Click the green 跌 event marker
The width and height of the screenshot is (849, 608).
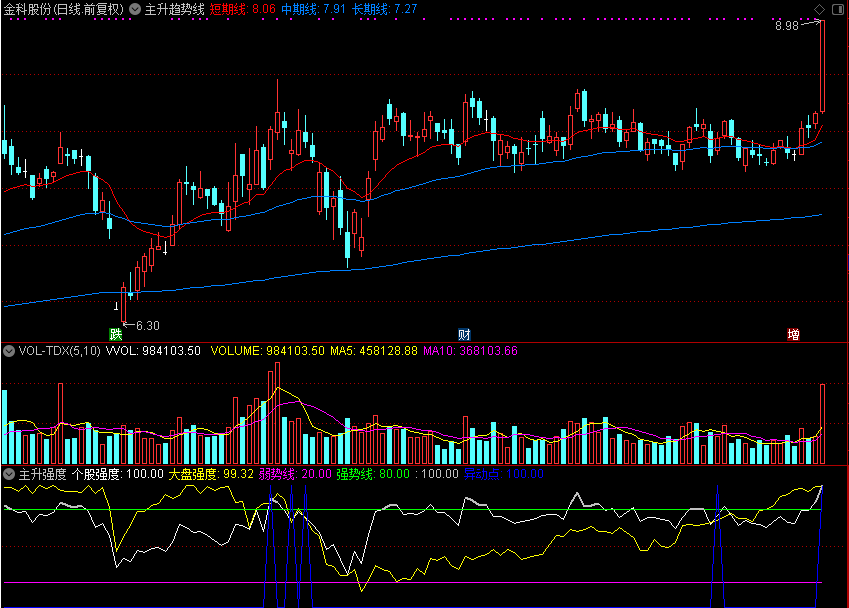(116, 334)
